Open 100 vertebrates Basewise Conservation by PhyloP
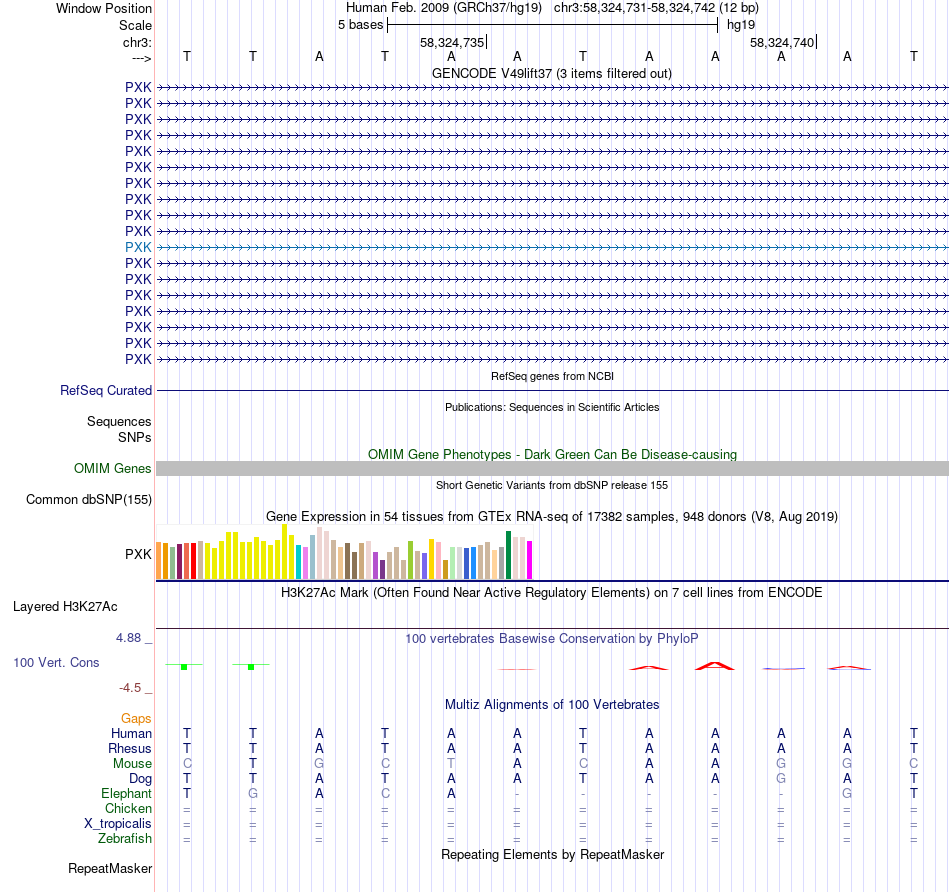 [552, 639]
